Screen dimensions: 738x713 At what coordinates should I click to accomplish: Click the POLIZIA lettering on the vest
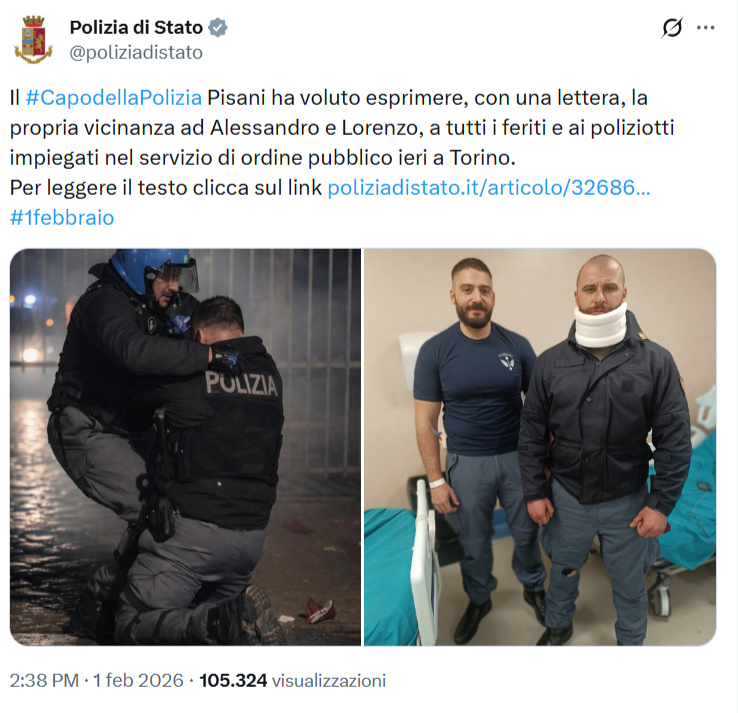(241, 383)
